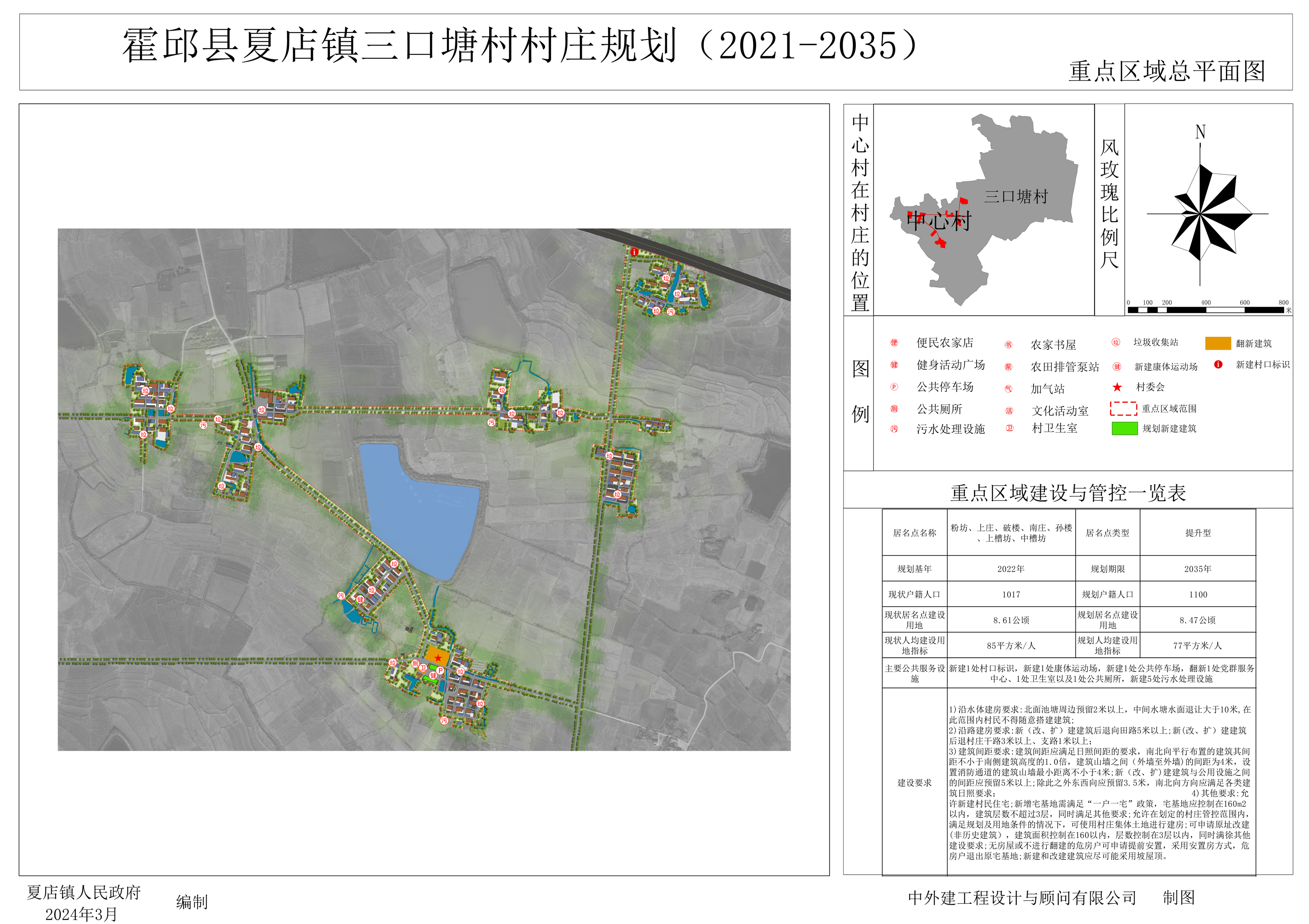The image size is (1309, 924).
Task: Click the 便民农家店 legend icon
Action: [894, 342]
